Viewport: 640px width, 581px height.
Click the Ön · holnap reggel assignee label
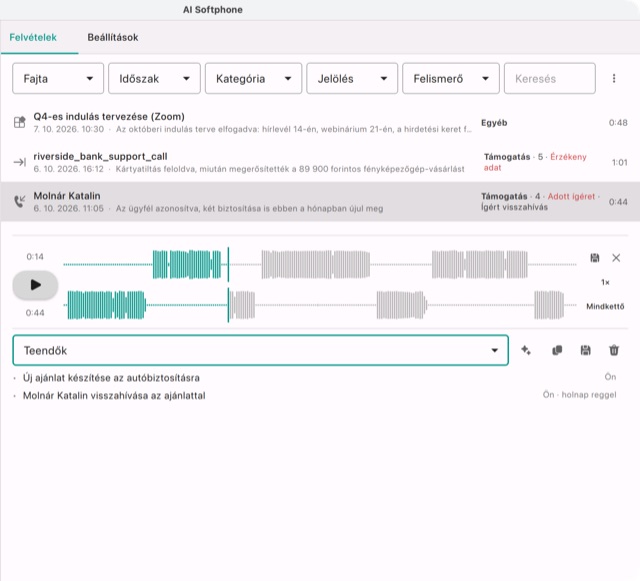[x=579, y=395]
